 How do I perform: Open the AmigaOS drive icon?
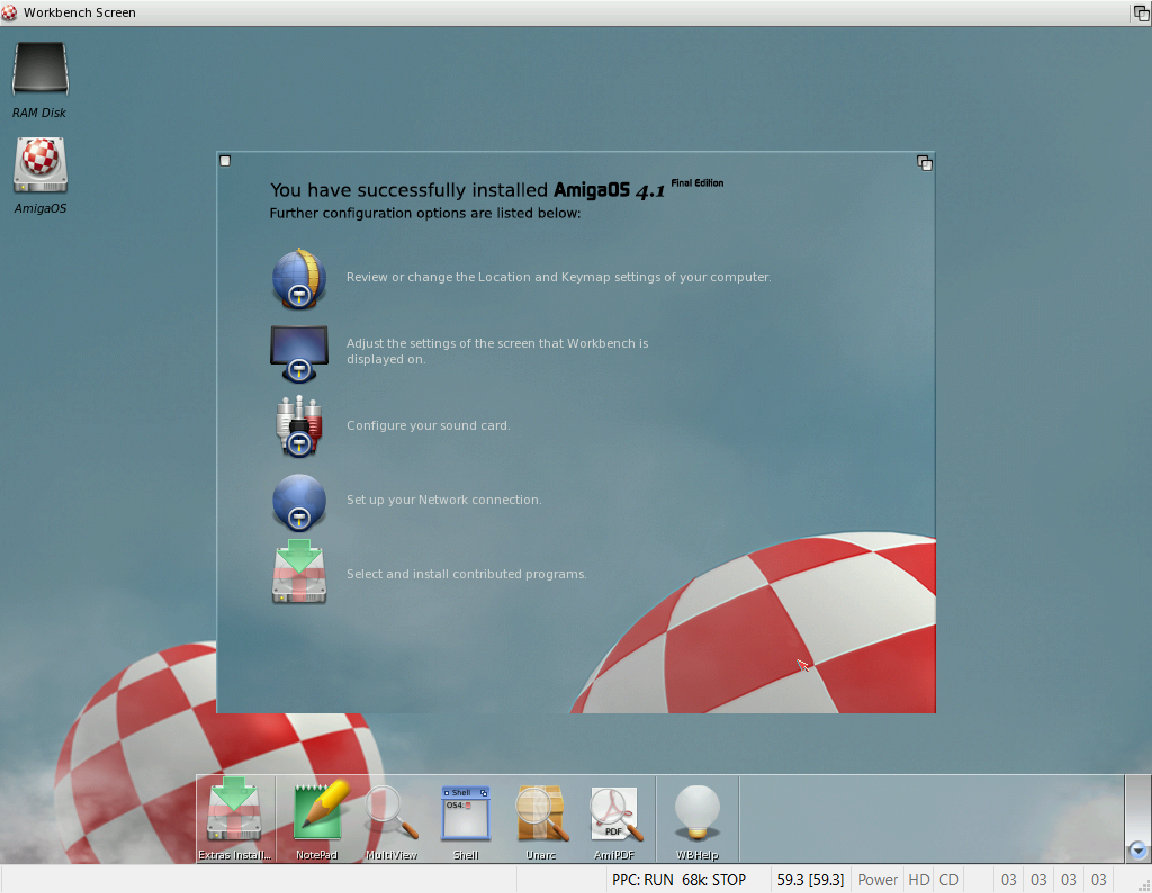[40, 165]
